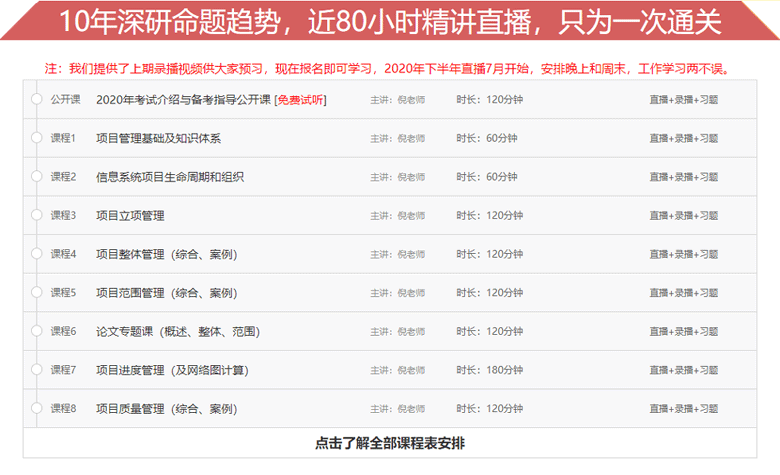Click the circle marker beside 公开课
780x475 pixels.
(36, 99)
